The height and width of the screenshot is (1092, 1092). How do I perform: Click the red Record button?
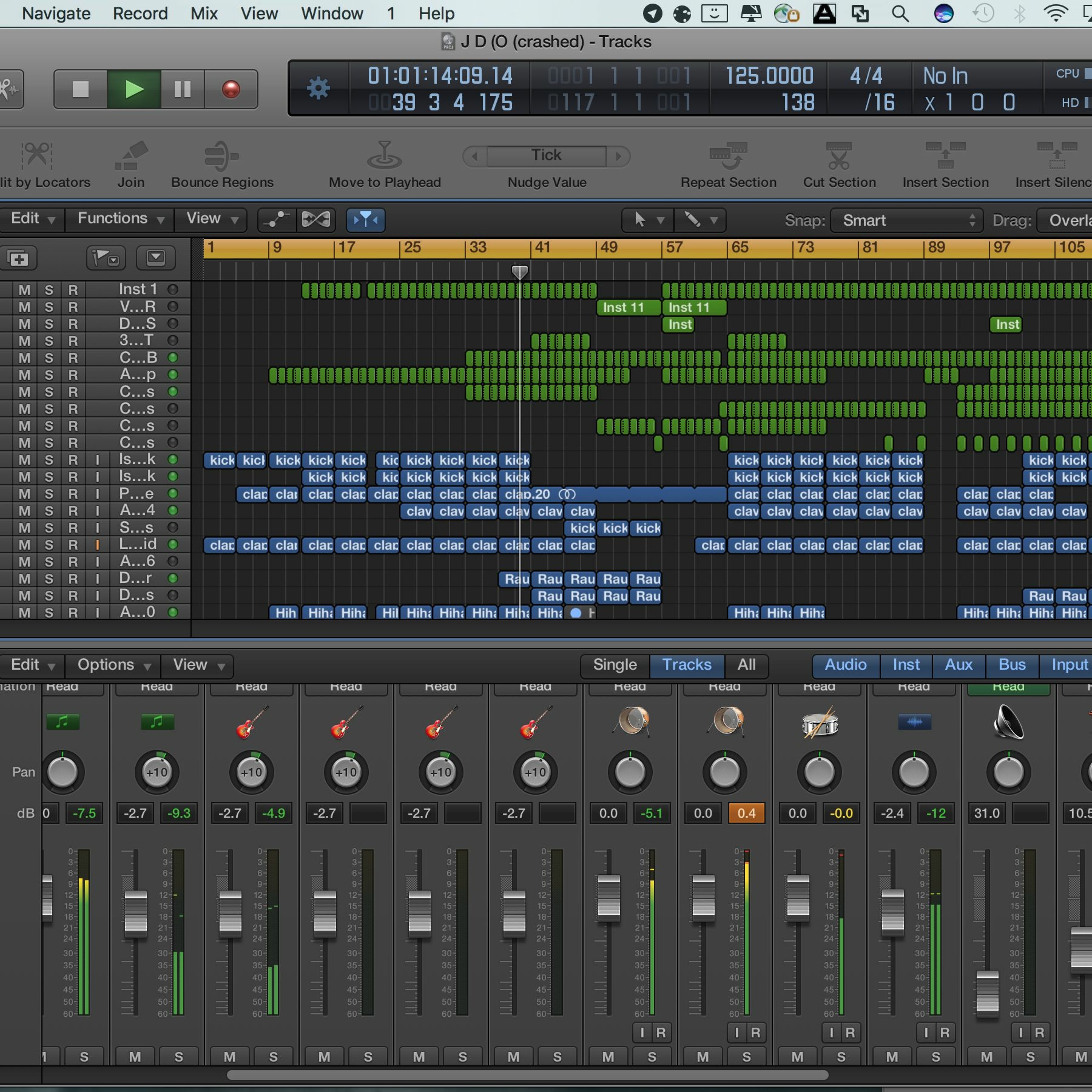click(x=231, y=89)
